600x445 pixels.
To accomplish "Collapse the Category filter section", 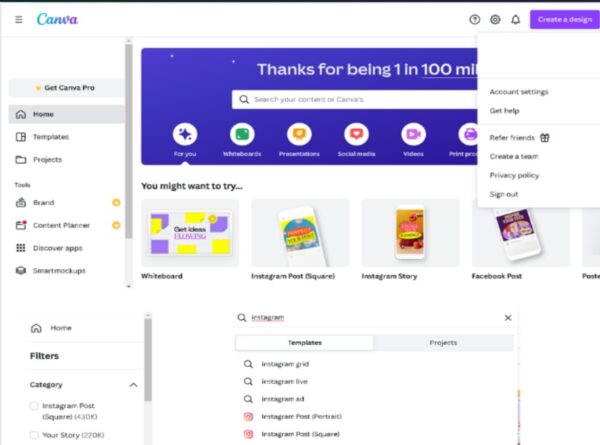I will pyautogui.click(x=133, y=385).
